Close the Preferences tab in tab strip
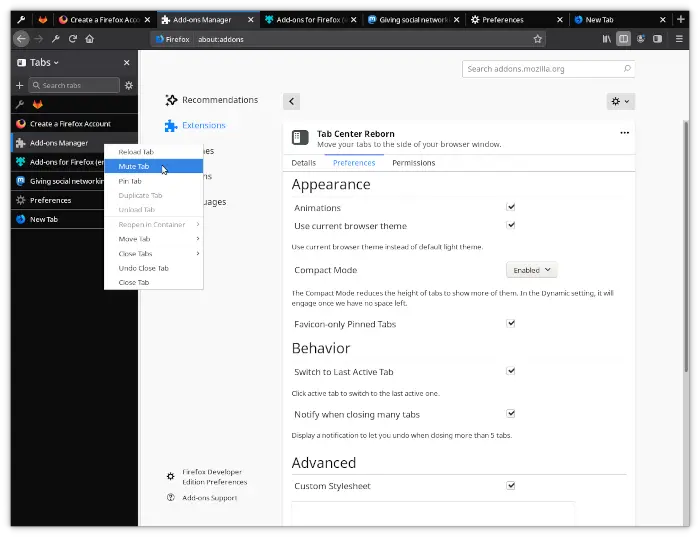Screen dimensions: 700x537 (x=560, y=20)
